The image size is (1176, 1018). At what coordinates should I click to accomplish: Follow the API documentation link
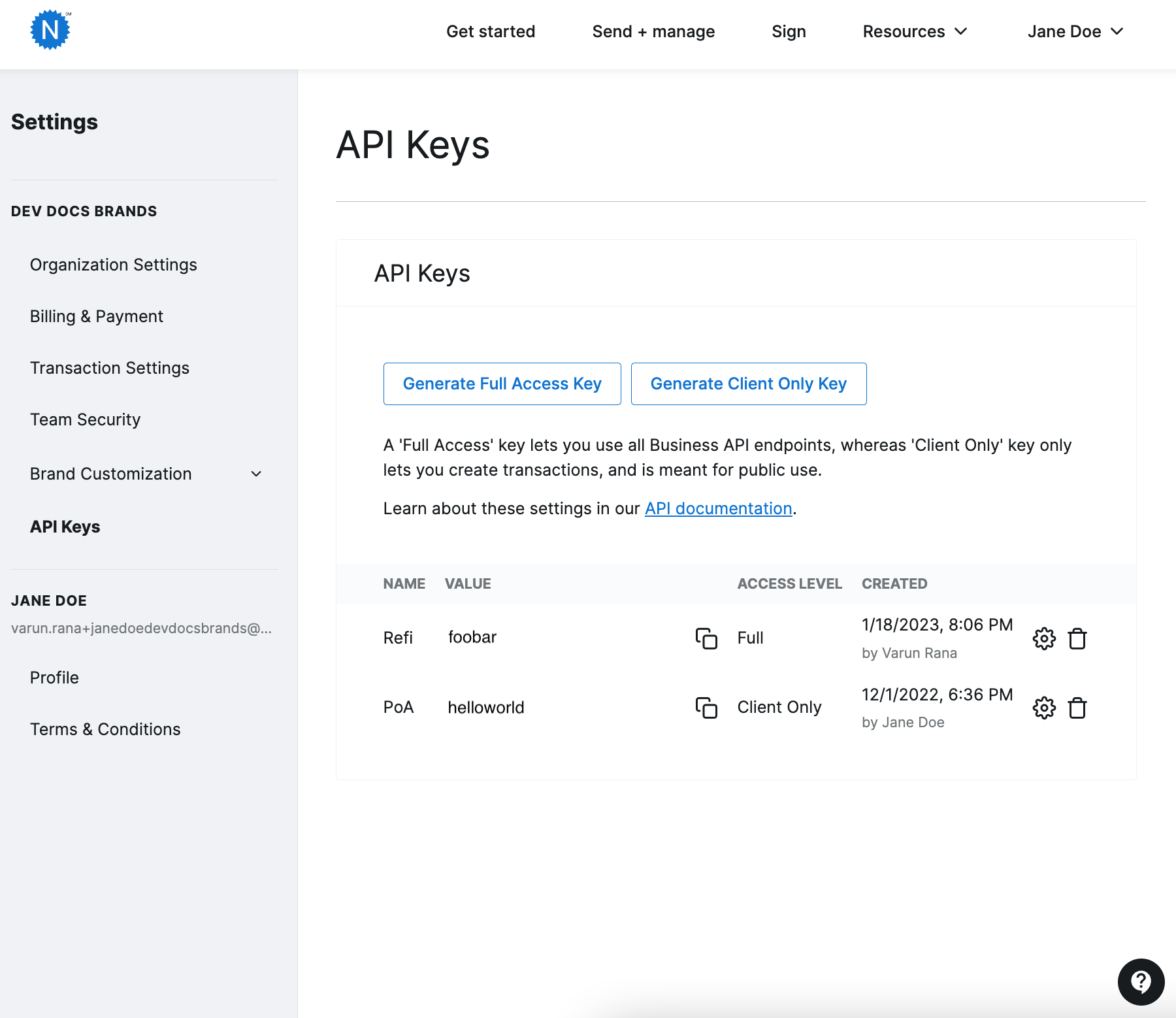(719, 508)
